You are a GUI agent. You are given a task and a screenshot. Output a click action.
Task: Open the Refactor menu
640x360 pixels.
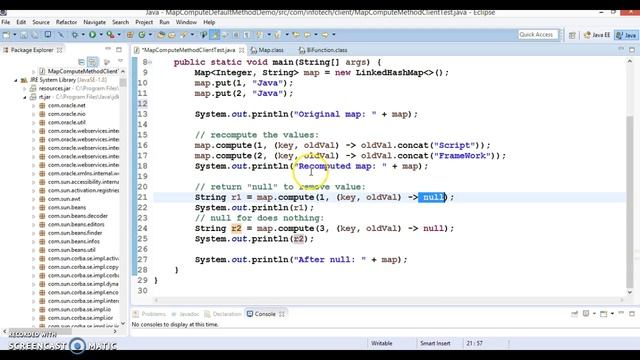coord(66,22)
